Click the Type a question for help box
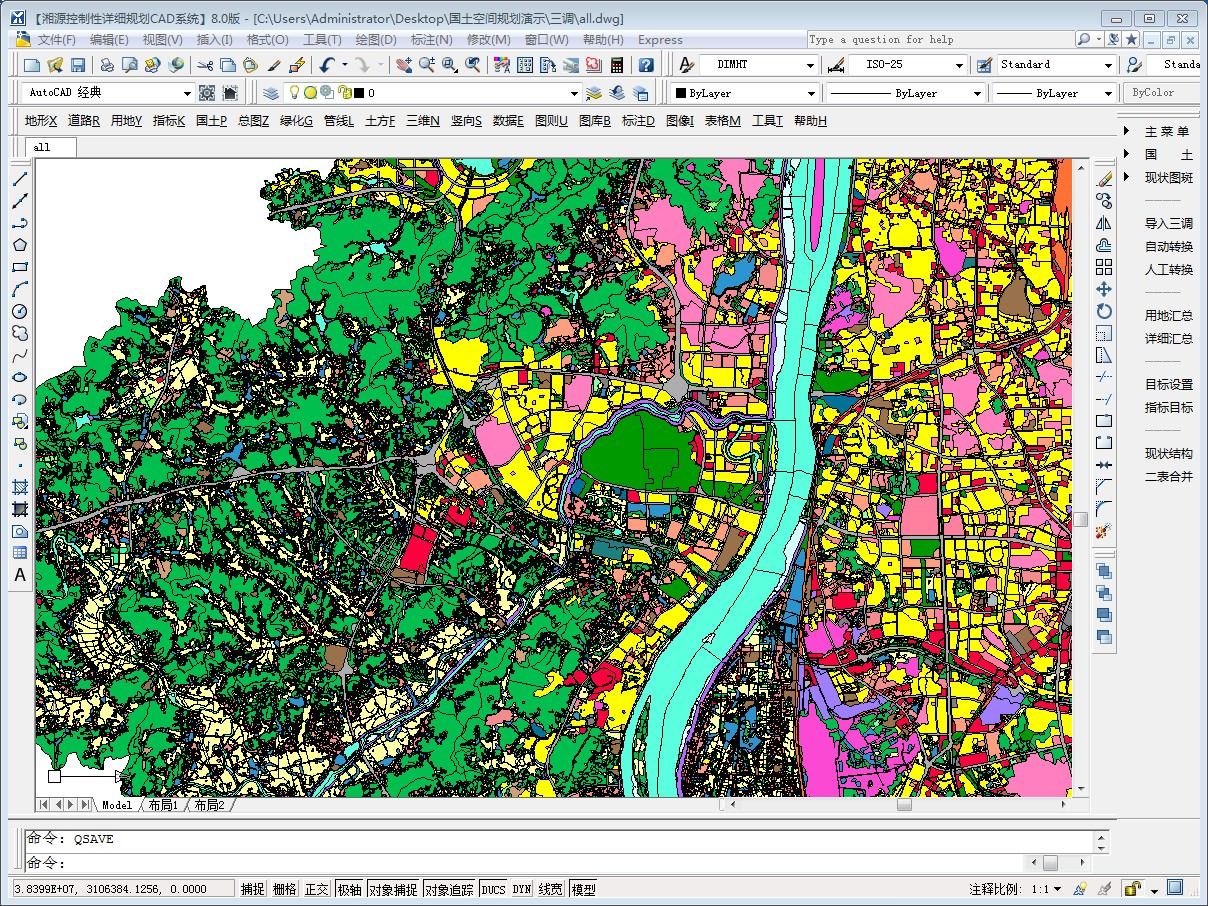The image size is (1208, 906). click(940, 39)
